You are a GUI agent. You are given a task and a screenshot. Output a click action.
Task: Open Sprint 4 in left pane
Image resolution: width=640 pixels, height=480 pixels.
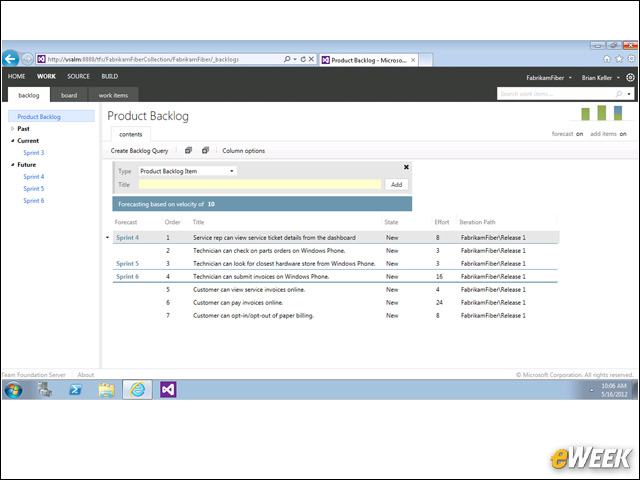tap(33, 177)
